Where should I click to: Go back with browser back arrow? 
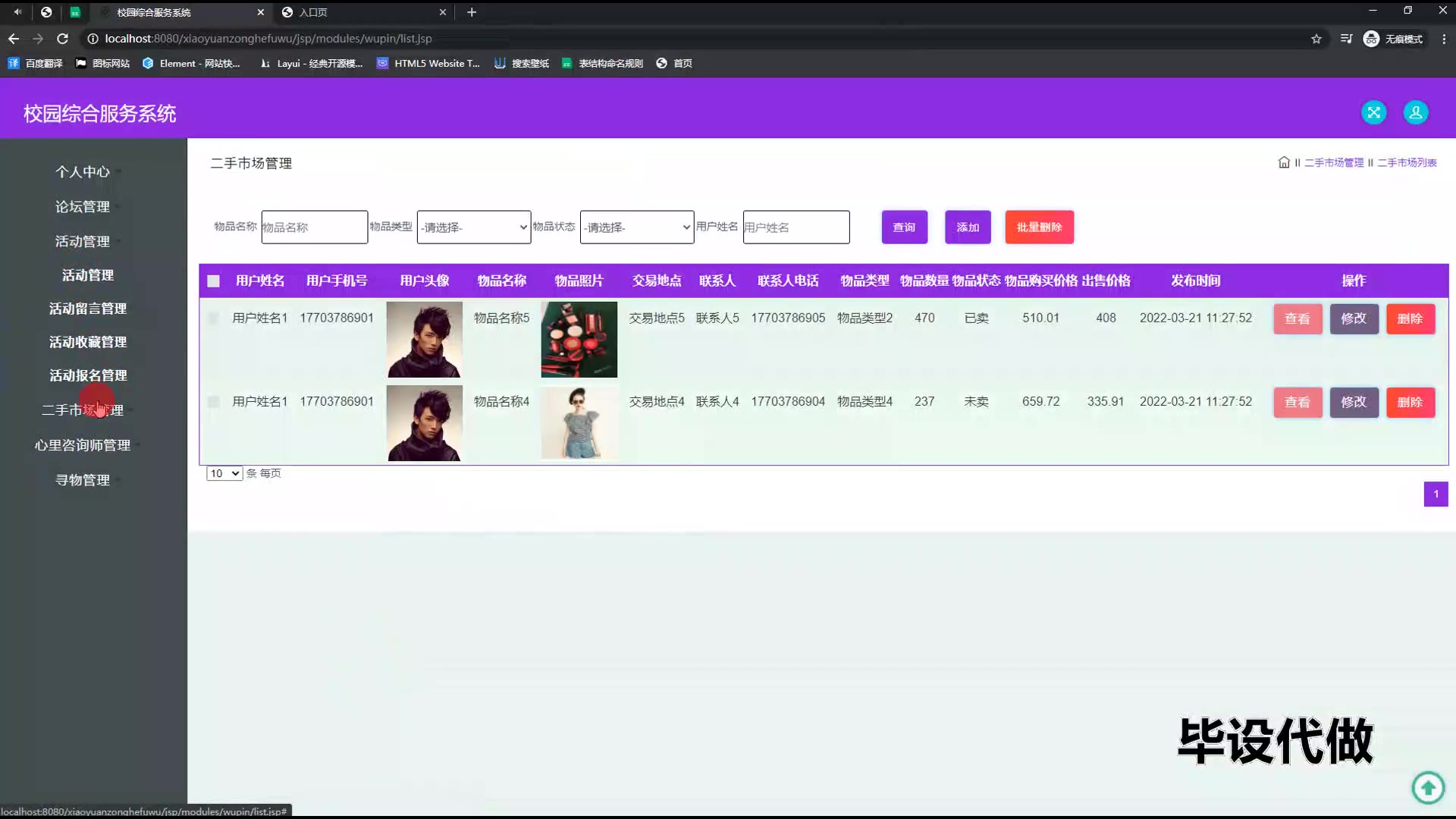click(x=14, y=39)
